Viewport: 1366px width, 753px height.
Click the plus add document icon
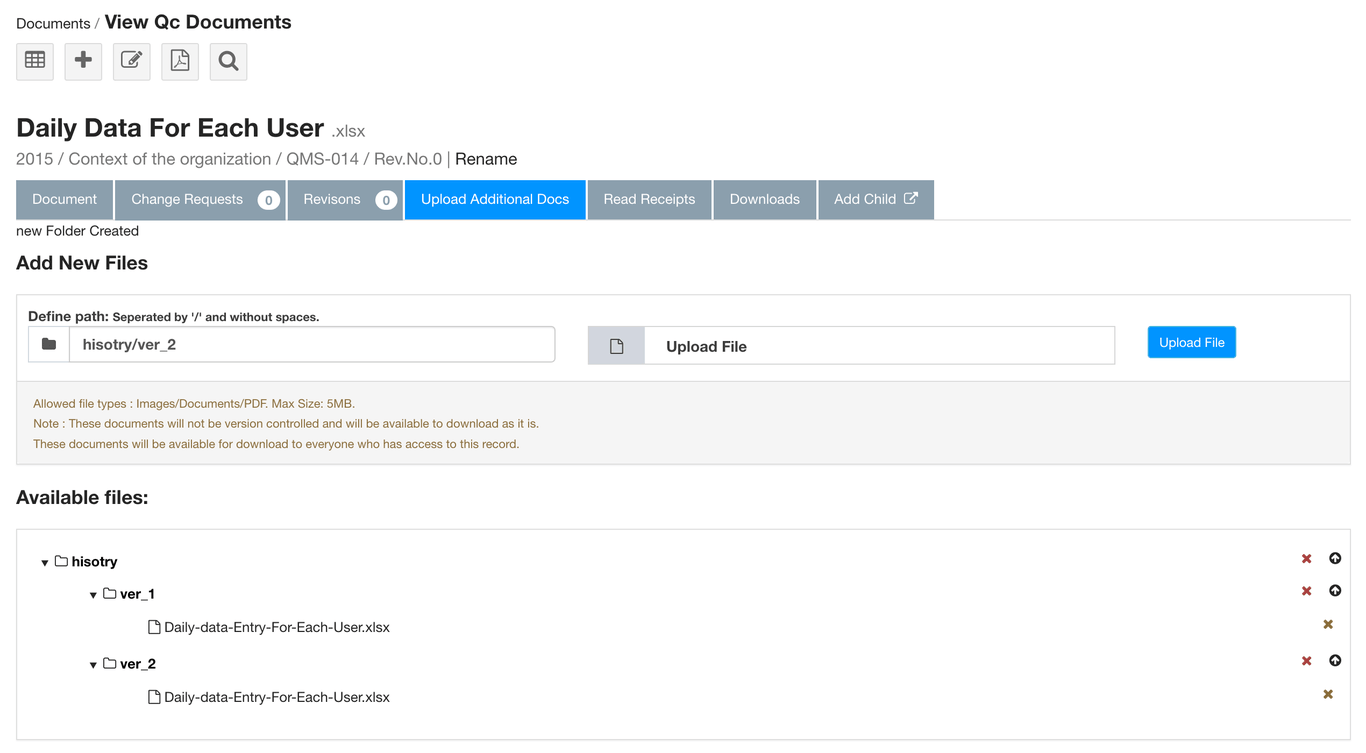83,61
